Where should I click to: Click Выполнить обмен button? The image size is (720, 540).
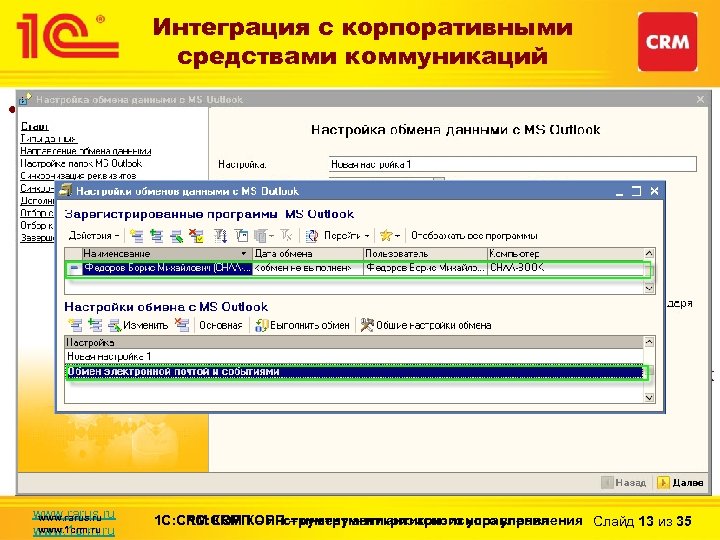[302, 325]
